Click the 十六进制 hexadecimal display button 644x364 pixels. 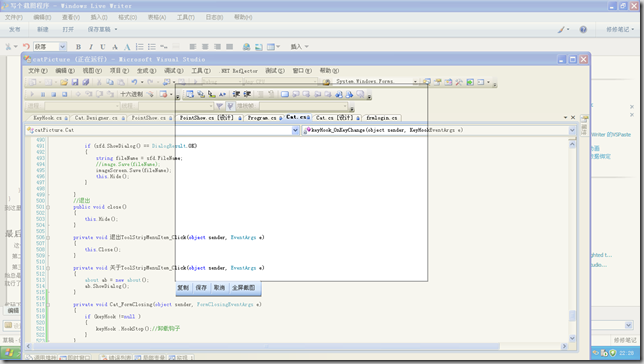click(x=132, y=94)
